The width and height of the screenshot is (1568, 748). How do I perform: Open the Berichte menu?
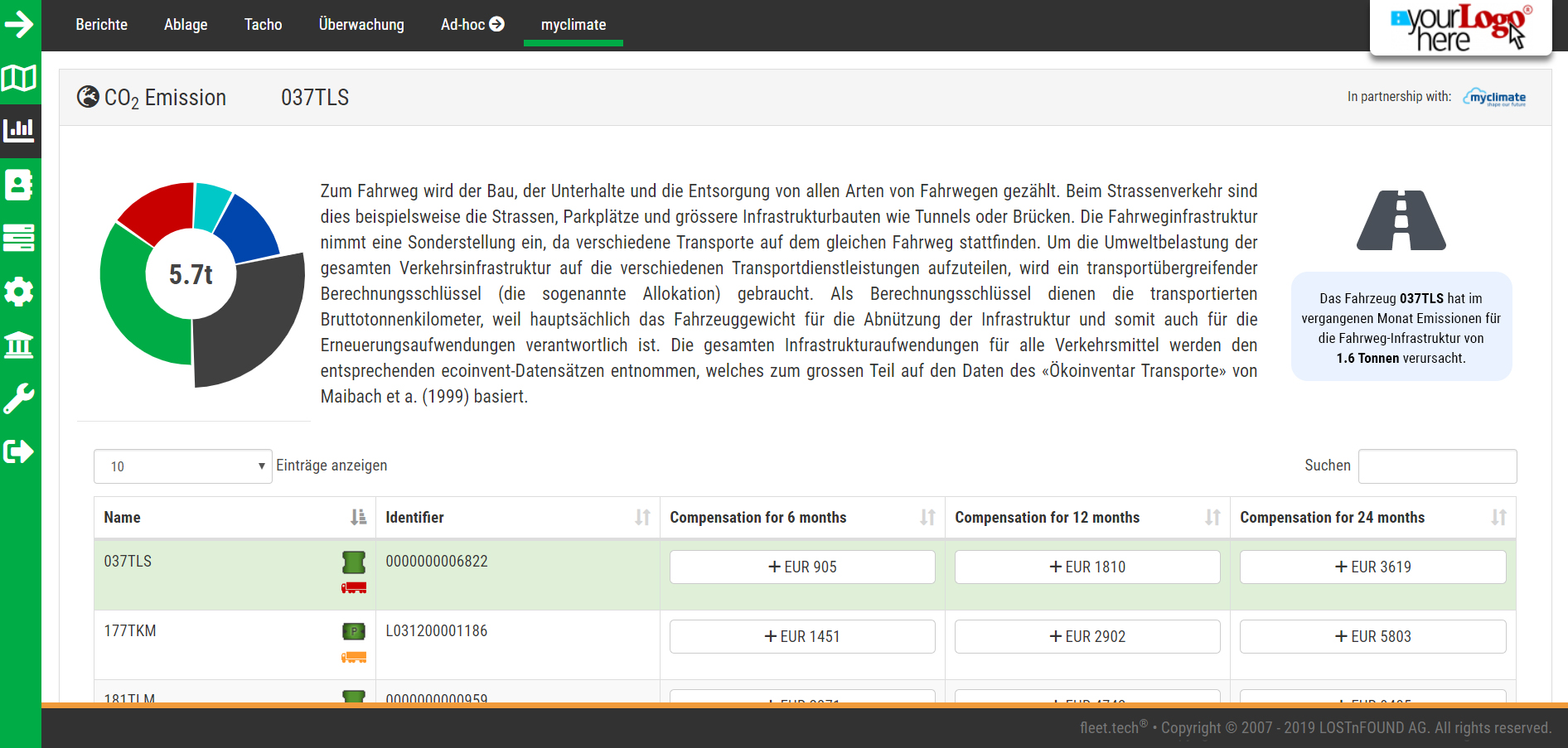click(102, 25)
